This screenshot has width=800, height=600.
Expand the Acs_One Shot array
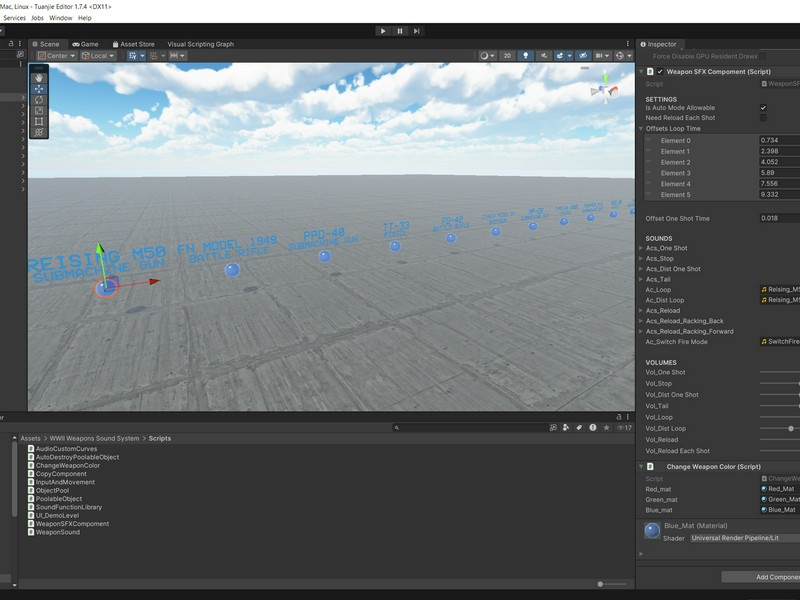[x=641, y=248]
